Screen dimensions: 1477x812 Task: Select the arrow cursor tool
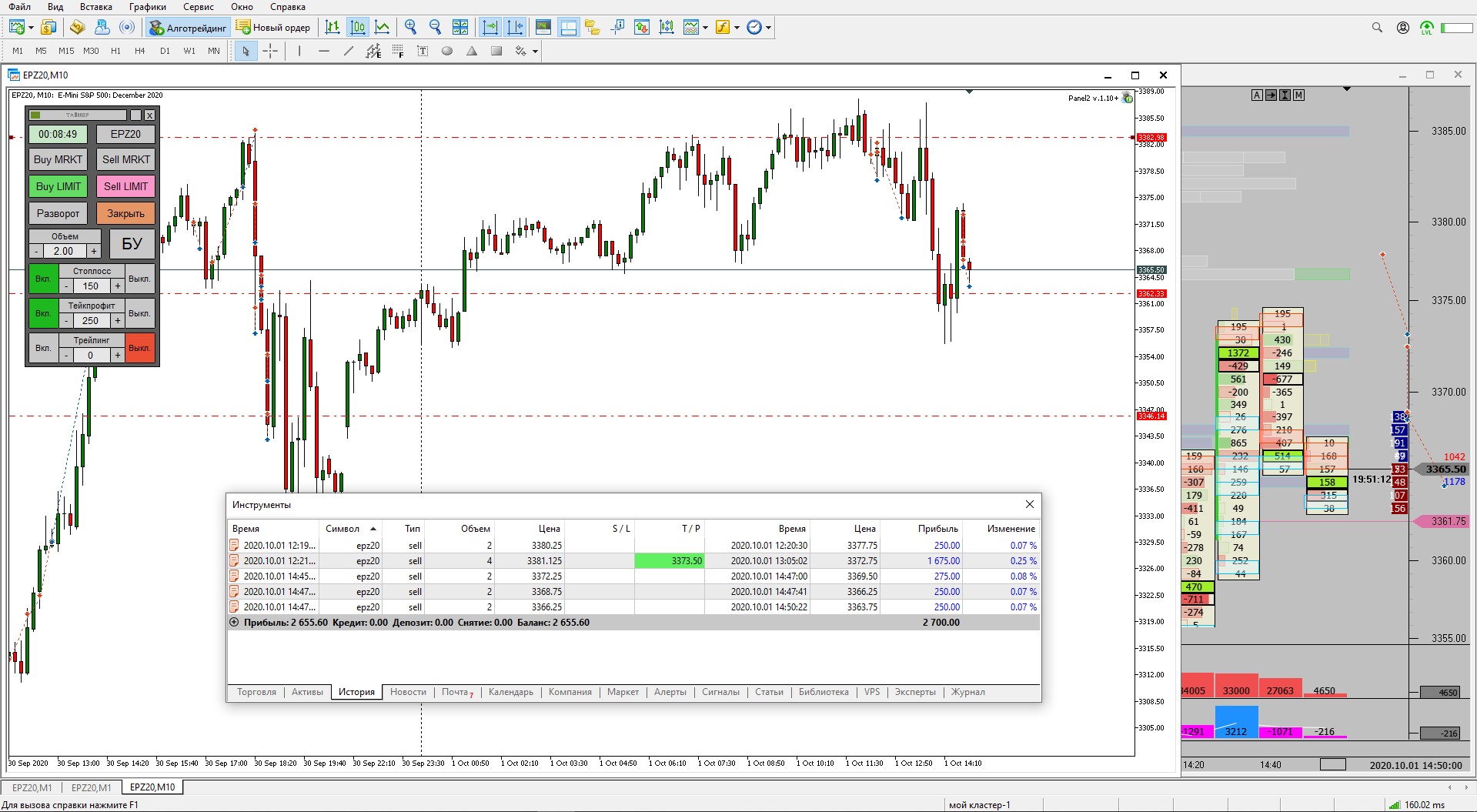[246, 51]
